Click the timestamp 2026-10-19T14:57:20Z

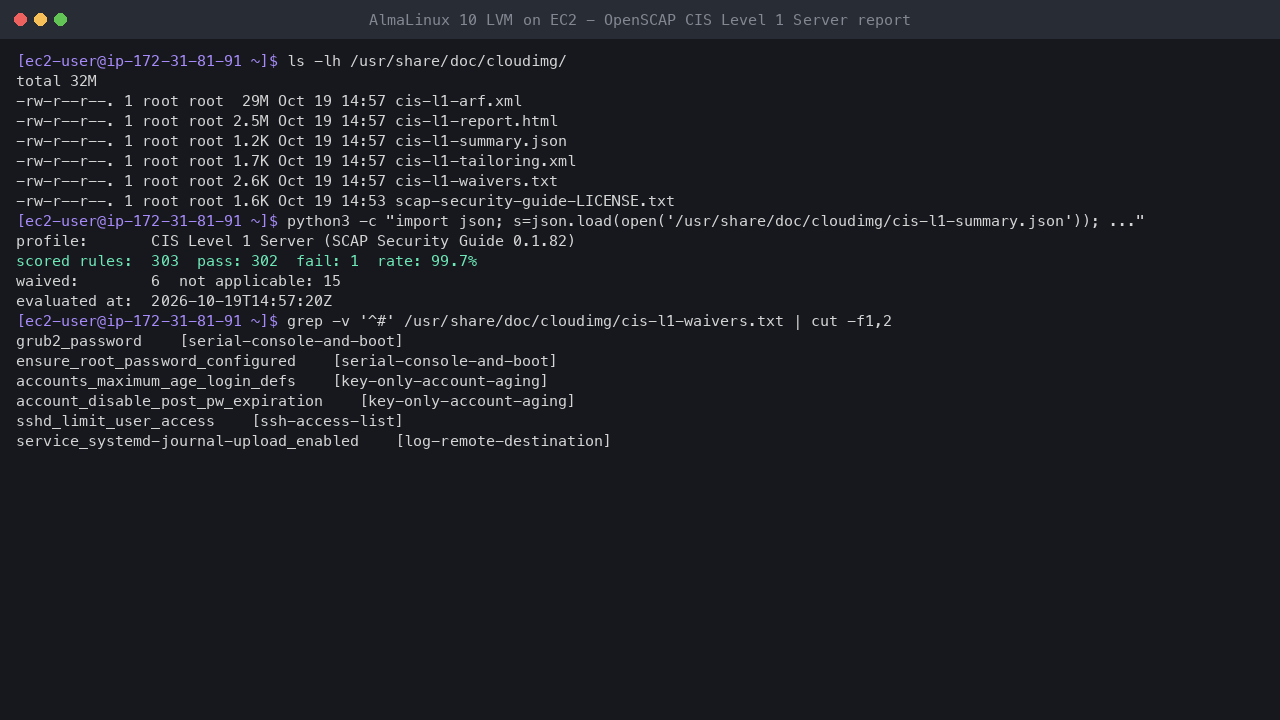click(x=241, y=301)
